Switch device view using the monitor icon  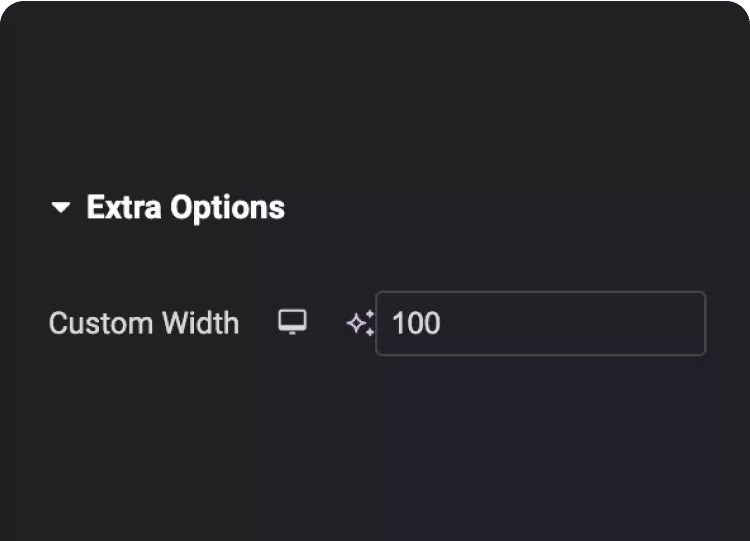(292, 322)
